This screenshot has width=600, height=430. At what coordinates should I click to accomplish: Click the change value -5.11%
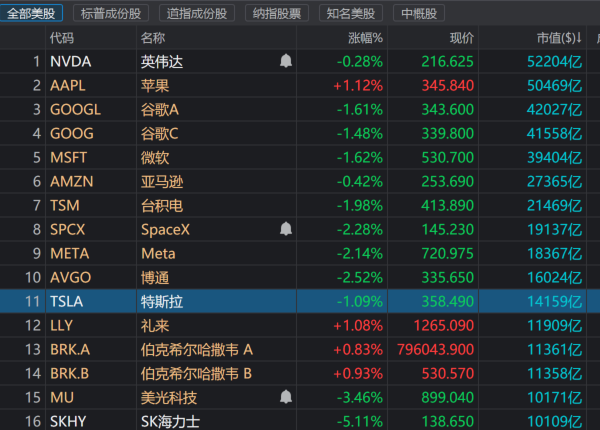[x=360, y=422]
